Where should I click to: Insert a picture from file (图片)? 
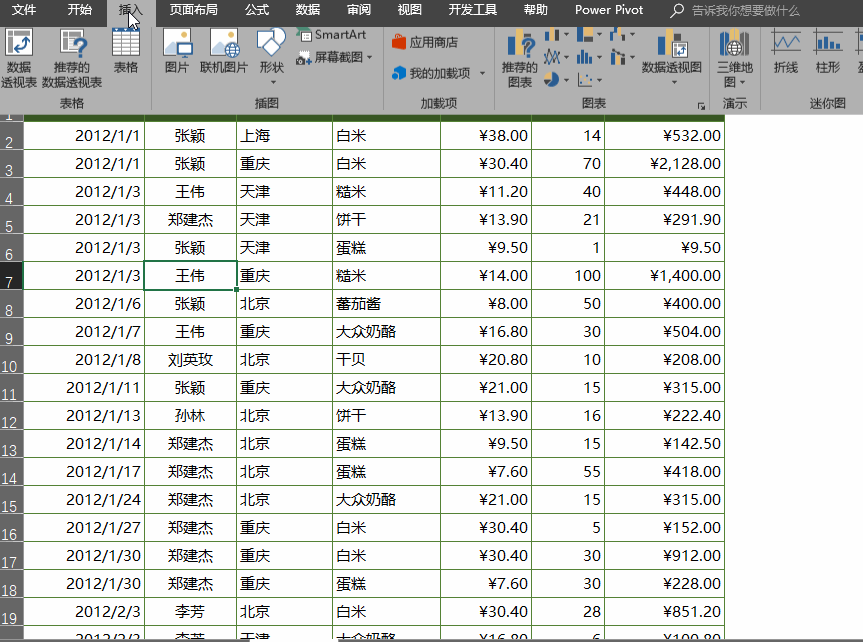point(177,51)
